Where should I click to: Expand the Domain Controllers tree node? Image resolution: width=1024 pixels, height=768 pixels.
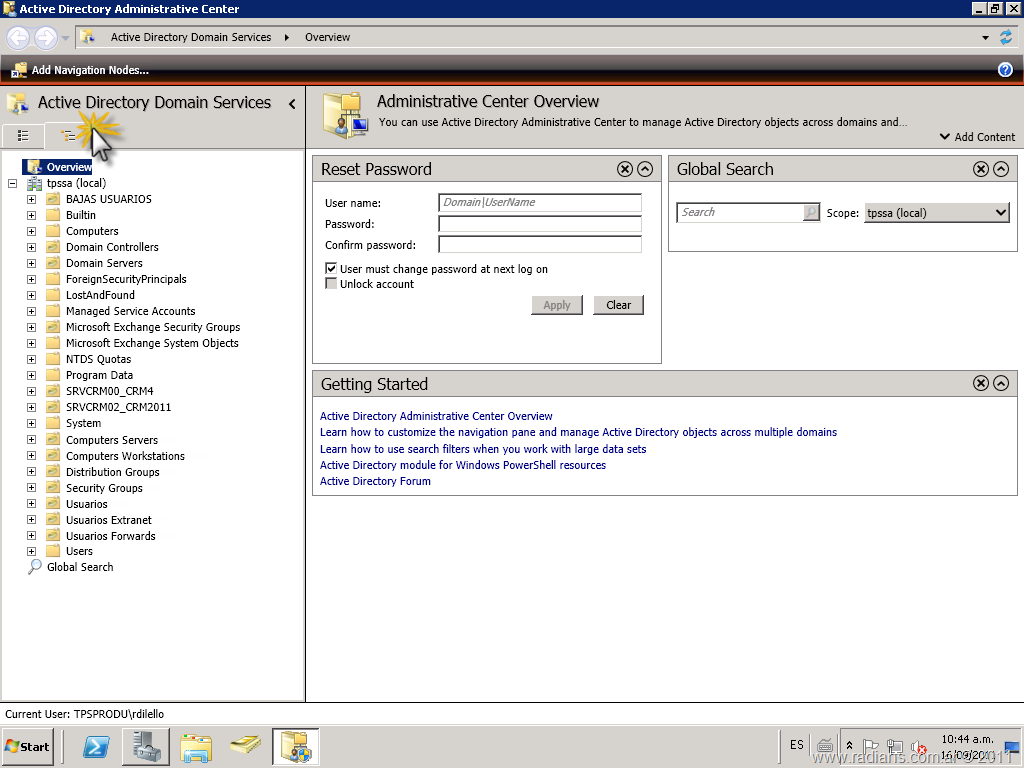click(x=31, y=247)
